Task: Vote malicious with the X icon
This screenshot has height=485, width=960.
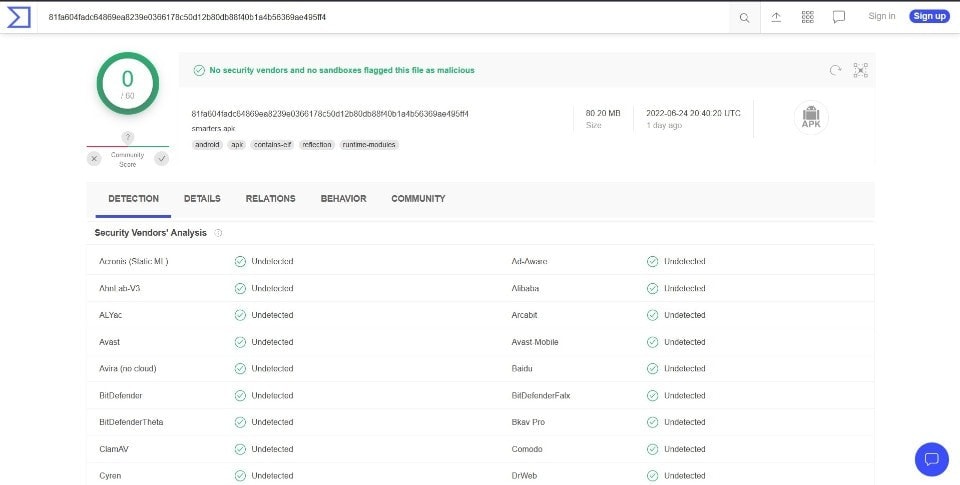Action: tap(94, 159)
